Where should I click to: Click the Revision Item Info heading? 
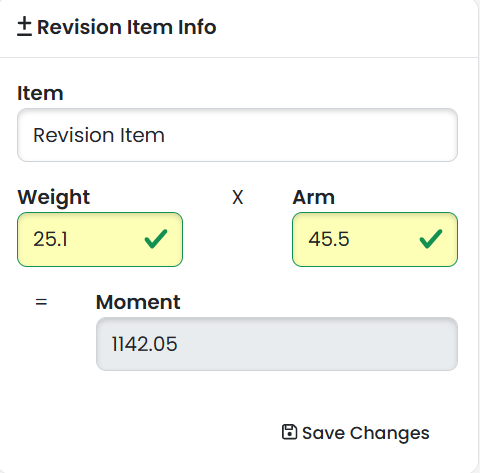pyautogui.click(x=127, y=27)
